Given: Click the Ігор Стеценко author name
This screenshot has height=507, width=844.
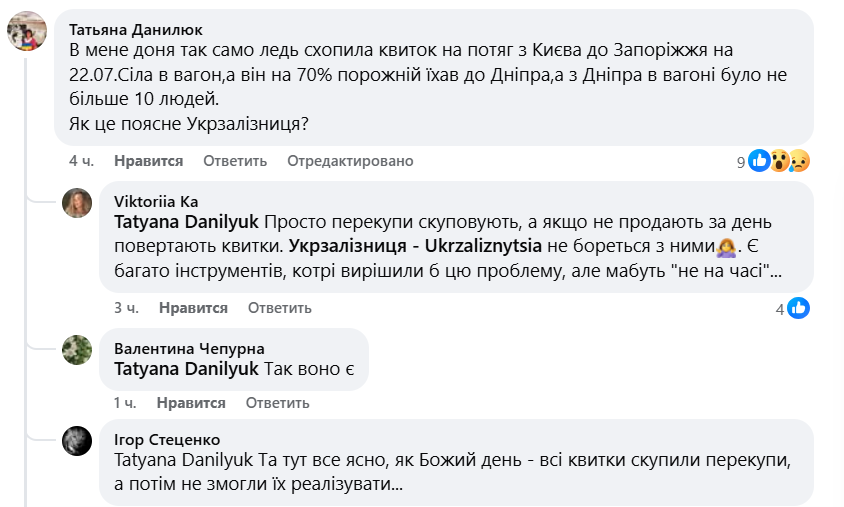Looking at the screenshot, I should pyautogui.click(x=167, y=439).
